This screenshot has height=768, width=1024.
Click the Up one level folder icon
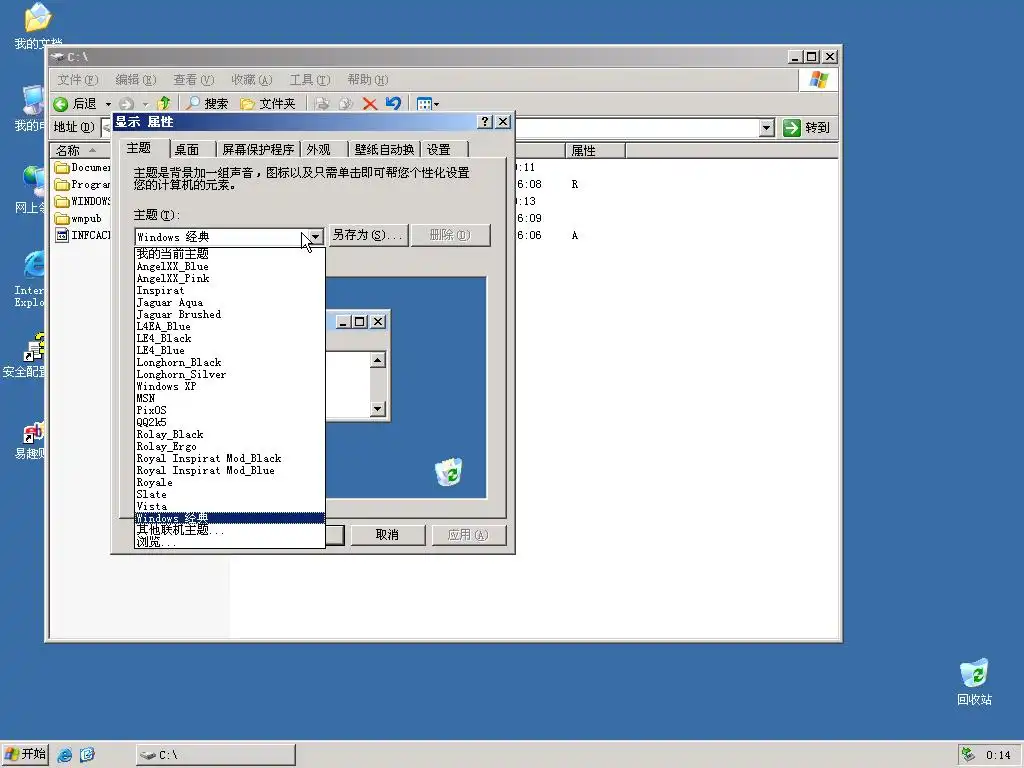164,103
